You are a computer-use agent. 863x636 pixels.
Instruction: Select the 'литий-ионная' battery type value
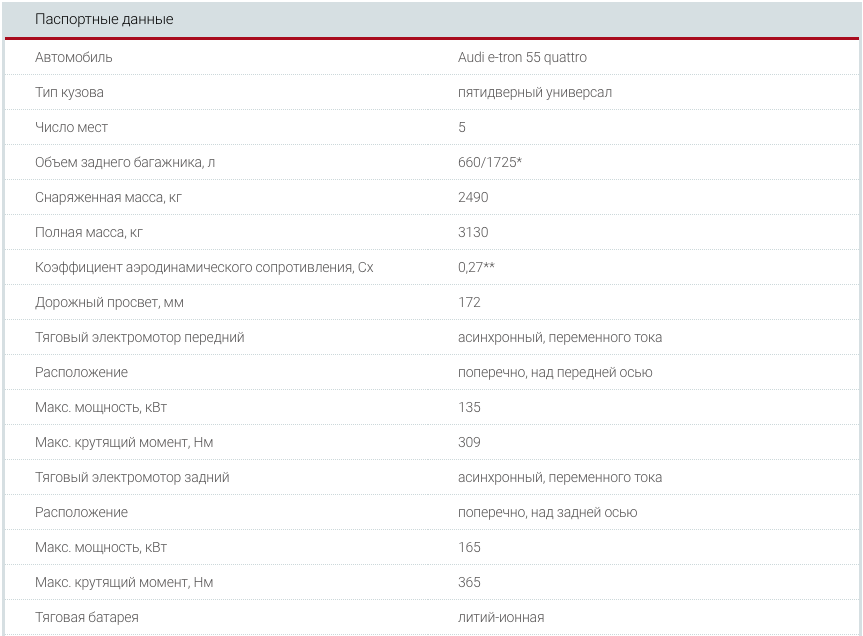(501, 617)
